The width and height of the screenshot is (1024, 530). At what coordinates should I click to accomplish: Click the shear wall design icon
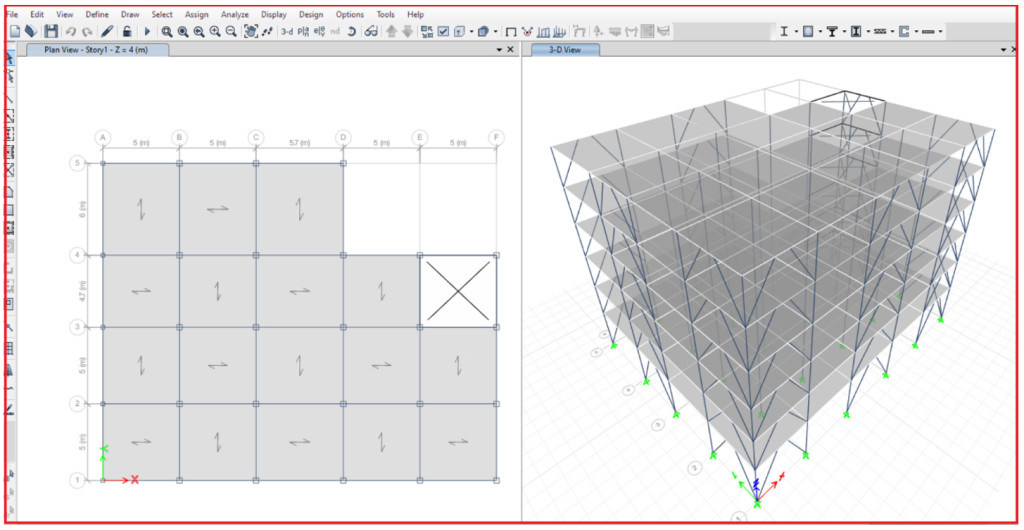pos(904,31)
